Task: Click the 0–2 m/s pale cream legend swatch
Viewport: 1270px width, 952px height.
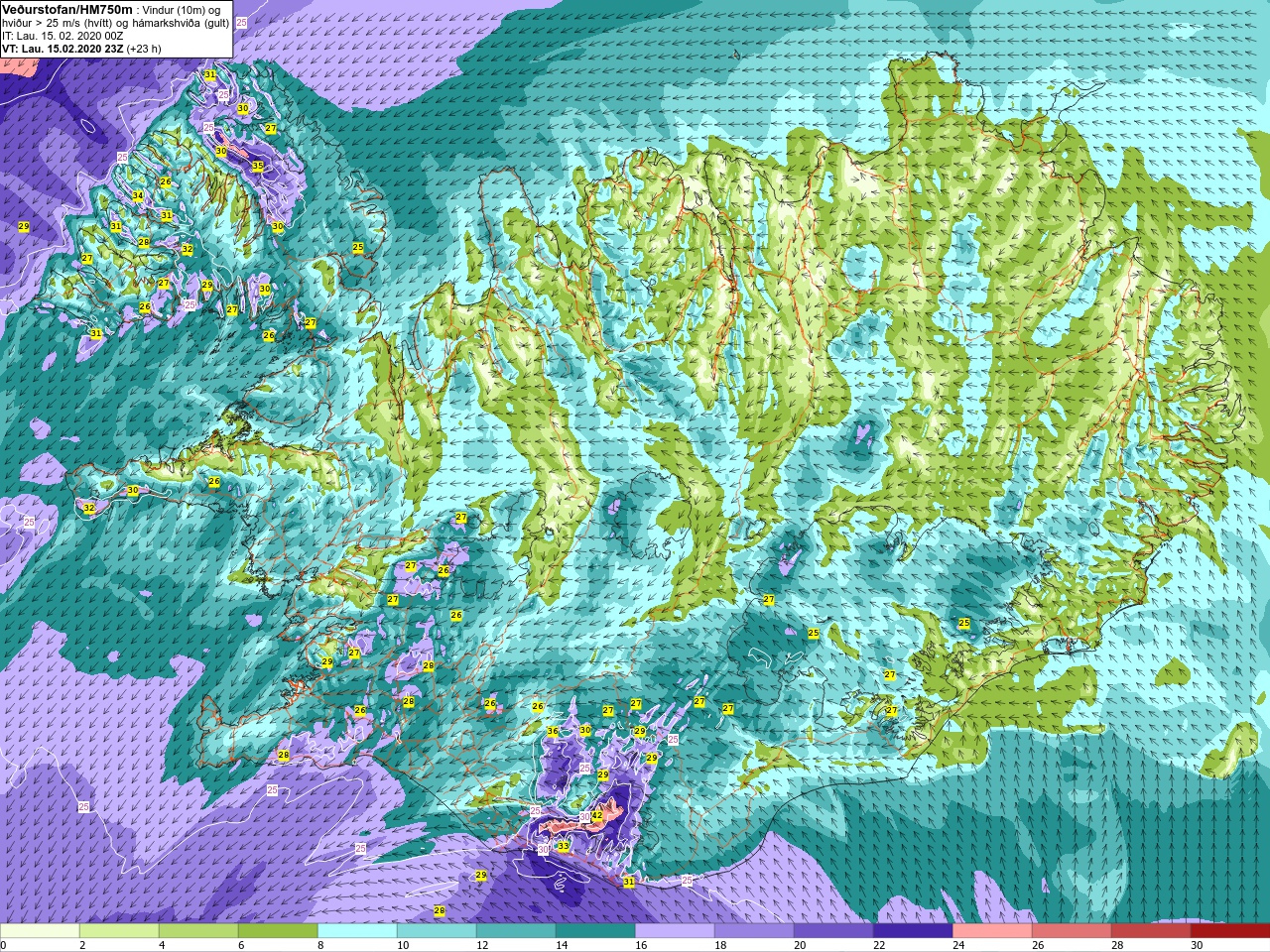Action: [40, 931]
